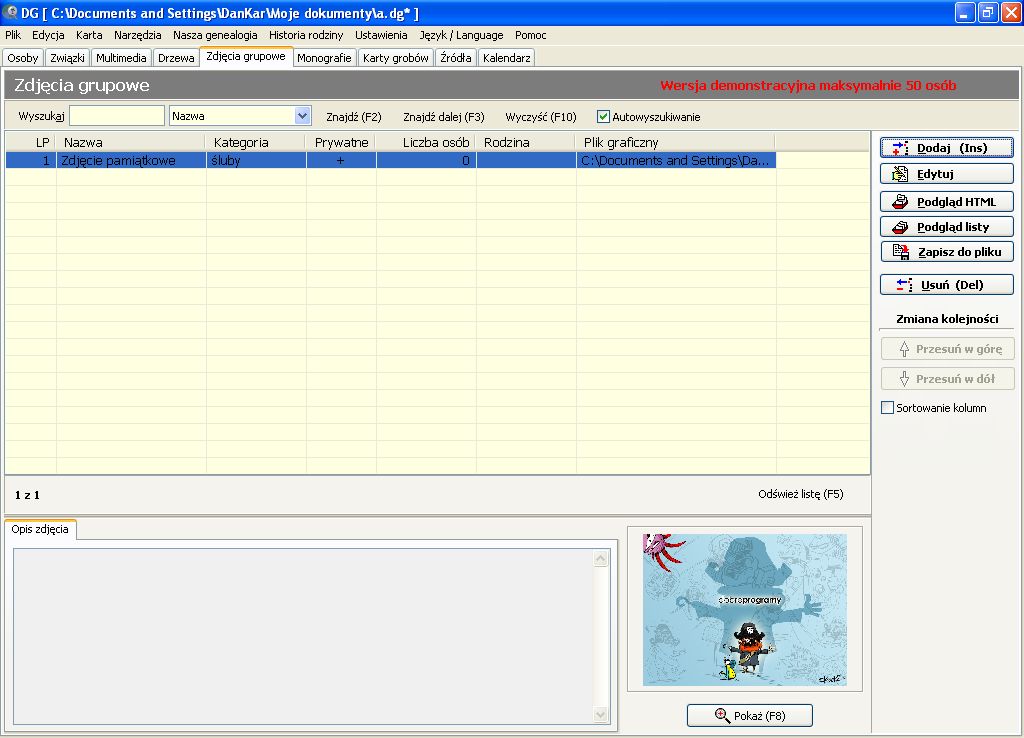Screen dimensions: 1024x738
Task: Toggle the Autowyszukiwanie checkbox
Action: pos(603,117)
